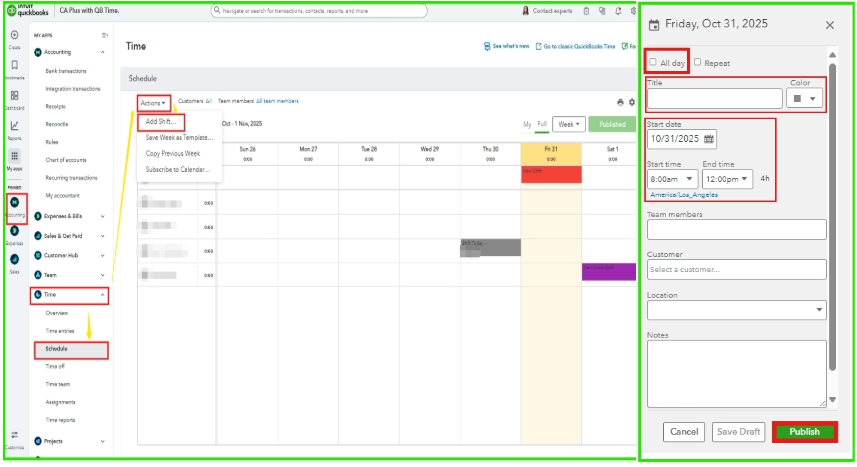Click the Team members input field
This screenshot has height=467, width=857.
click(736, 230)
